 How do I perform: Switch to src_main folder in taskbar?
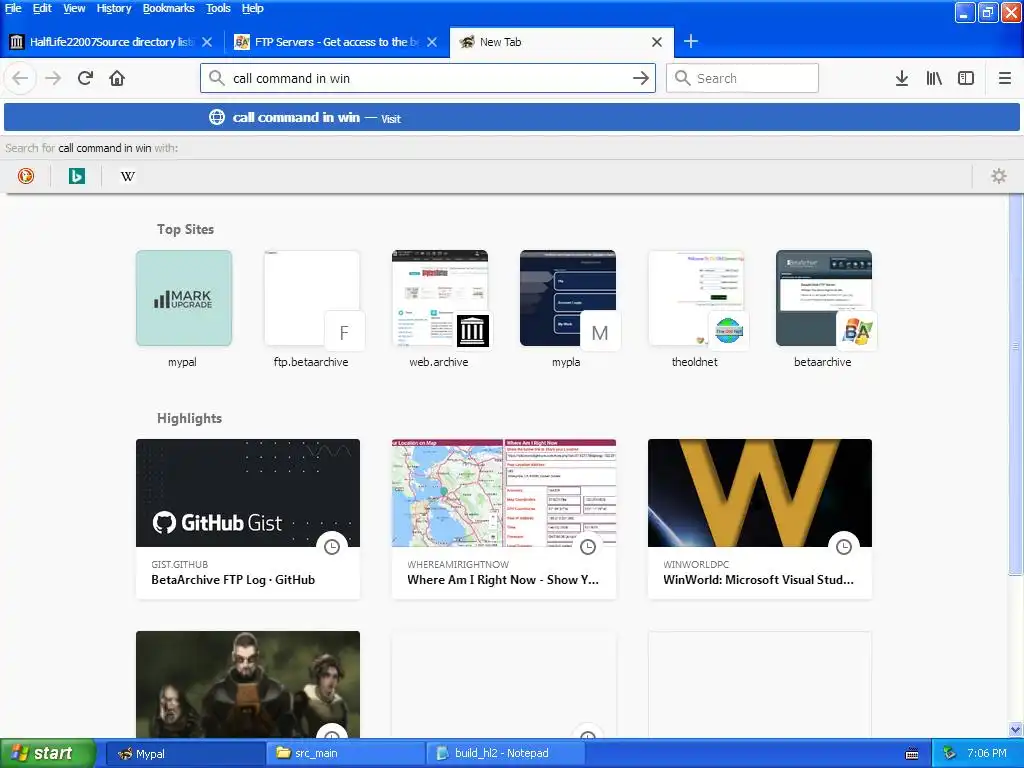pyautogui.click(x=345, y=754)
